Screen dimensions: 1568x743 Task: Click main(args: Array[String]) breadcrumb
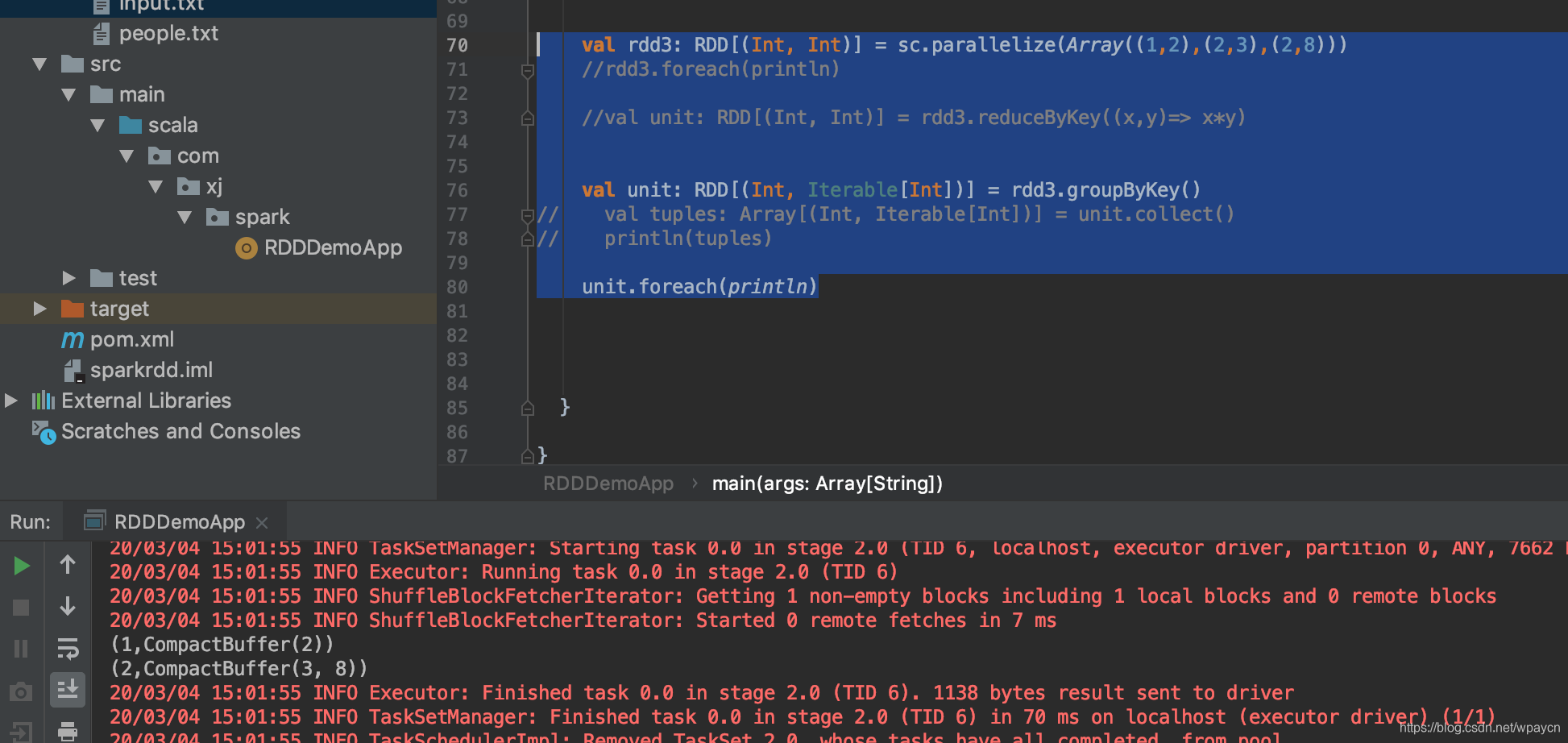pyautogui.click(x=828, y=484)
